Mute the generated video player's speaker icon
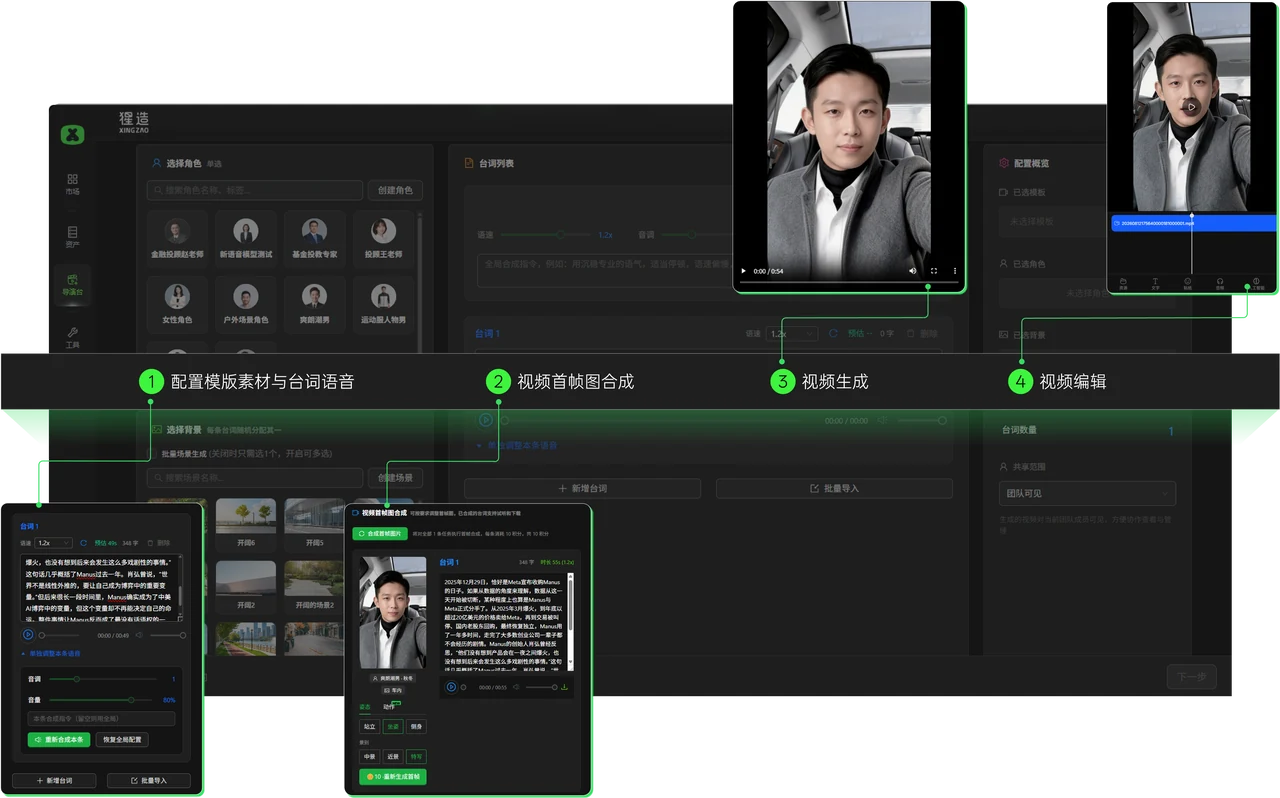This screenshot has height=798, width=1280. (x=912, y=271)
